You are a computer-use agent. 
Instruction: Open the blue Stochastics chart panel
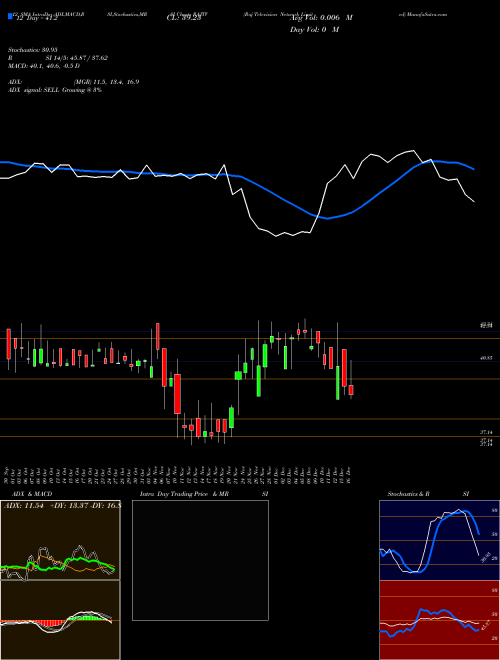click(x=439, y=540)
